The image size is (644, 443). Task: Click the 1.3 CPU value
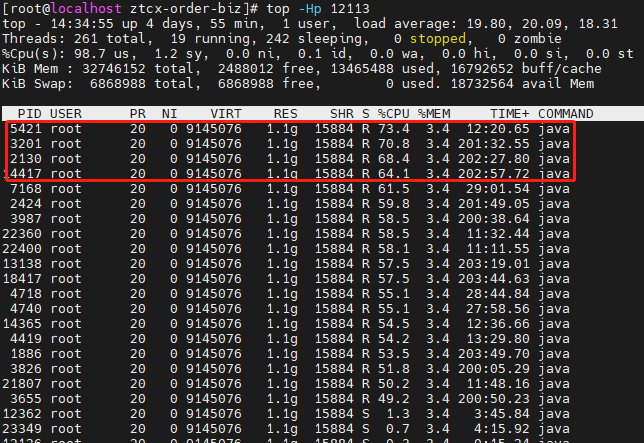[x=398, y=414]
